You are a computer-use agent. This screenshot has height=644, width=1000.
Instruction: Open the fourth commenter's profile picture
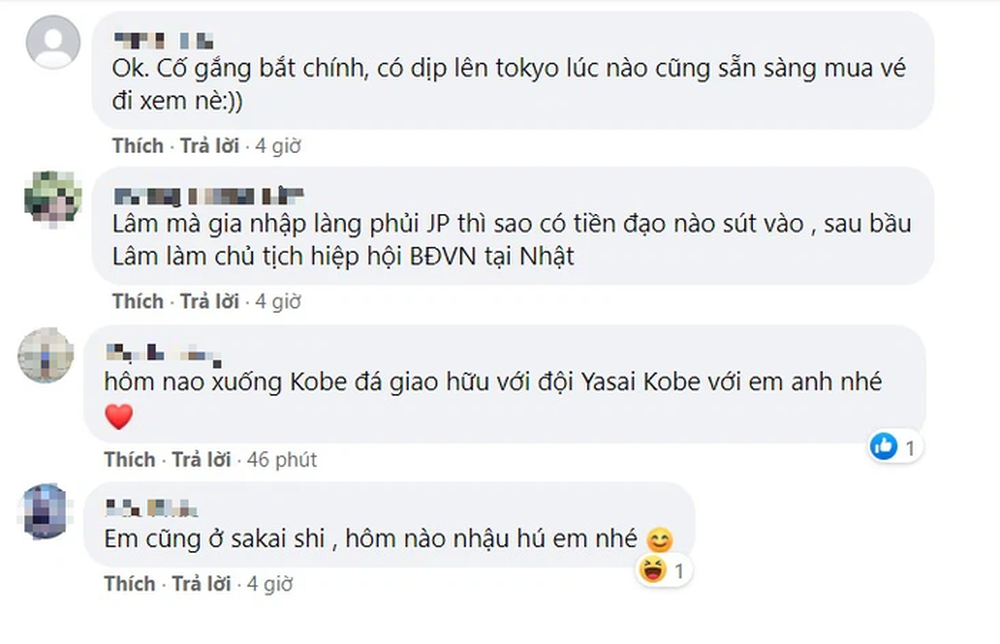coord(46,511)
